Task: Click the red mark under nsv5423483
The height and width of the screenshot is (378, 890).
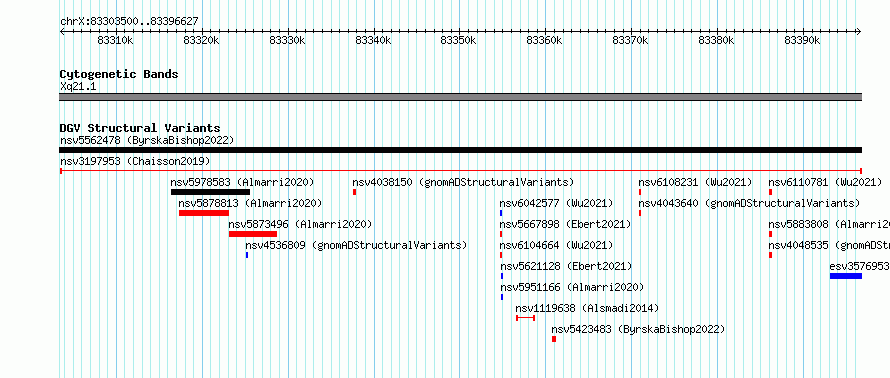Action: (x=554, y=339)
